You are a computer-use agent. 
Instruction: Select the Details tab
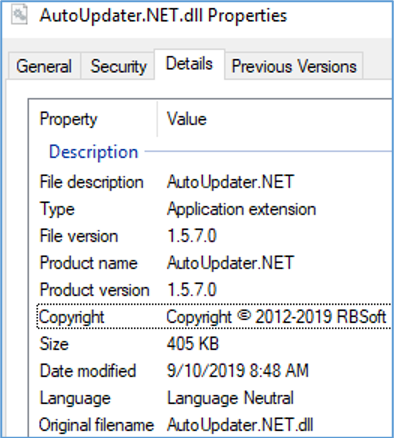(x=189, y=64)
